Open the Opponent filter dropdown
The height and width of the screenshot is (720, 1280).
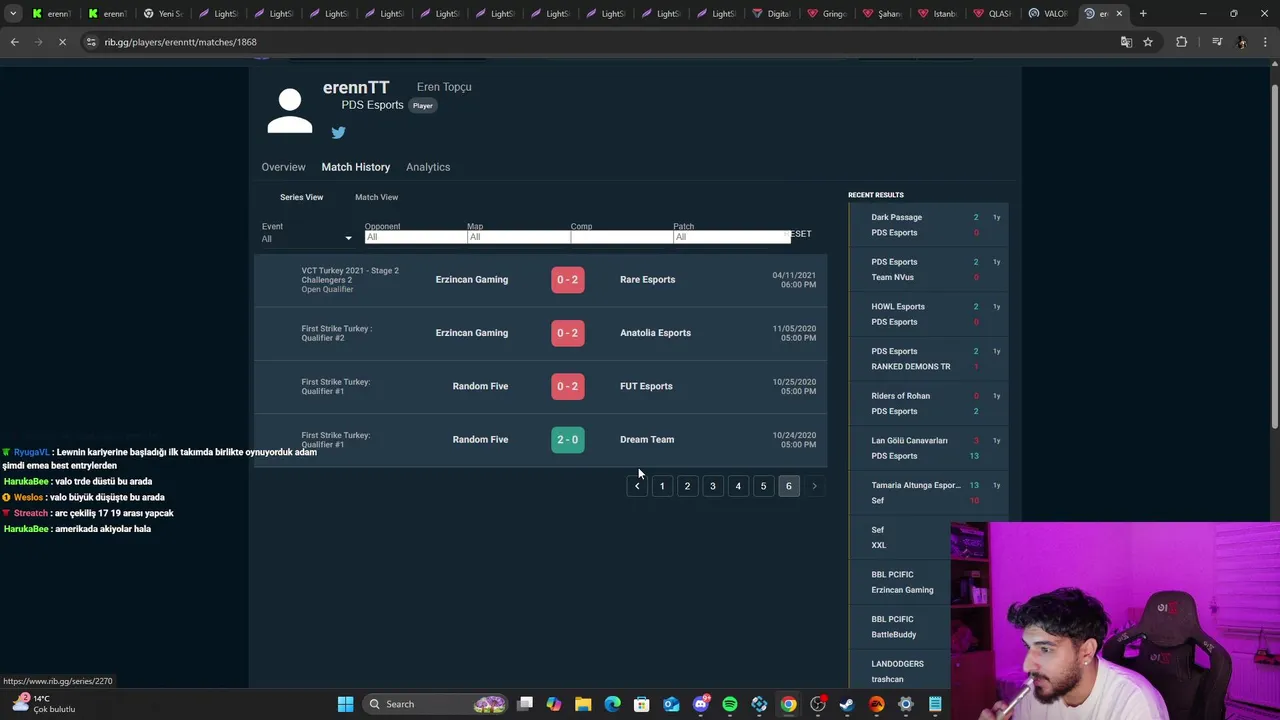[415, 237]
